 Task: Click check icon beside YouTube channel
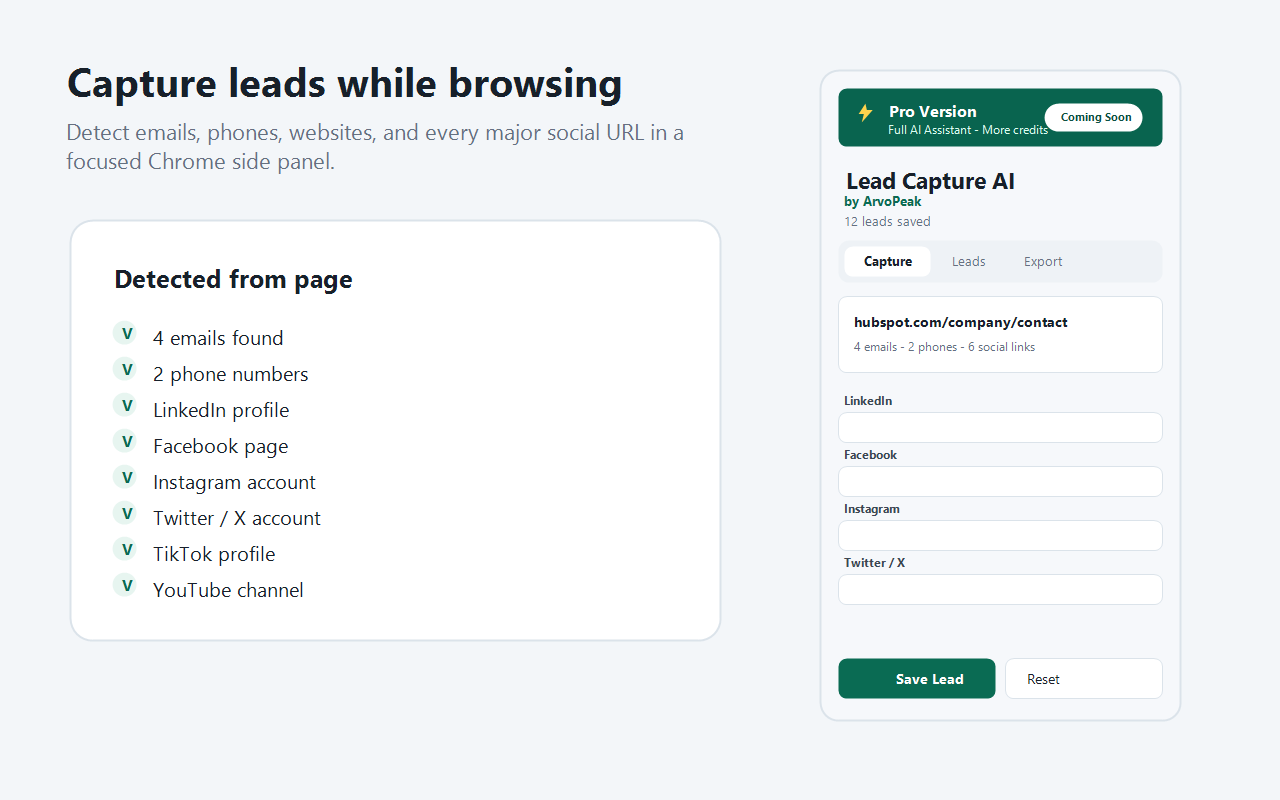coord(124,586)
